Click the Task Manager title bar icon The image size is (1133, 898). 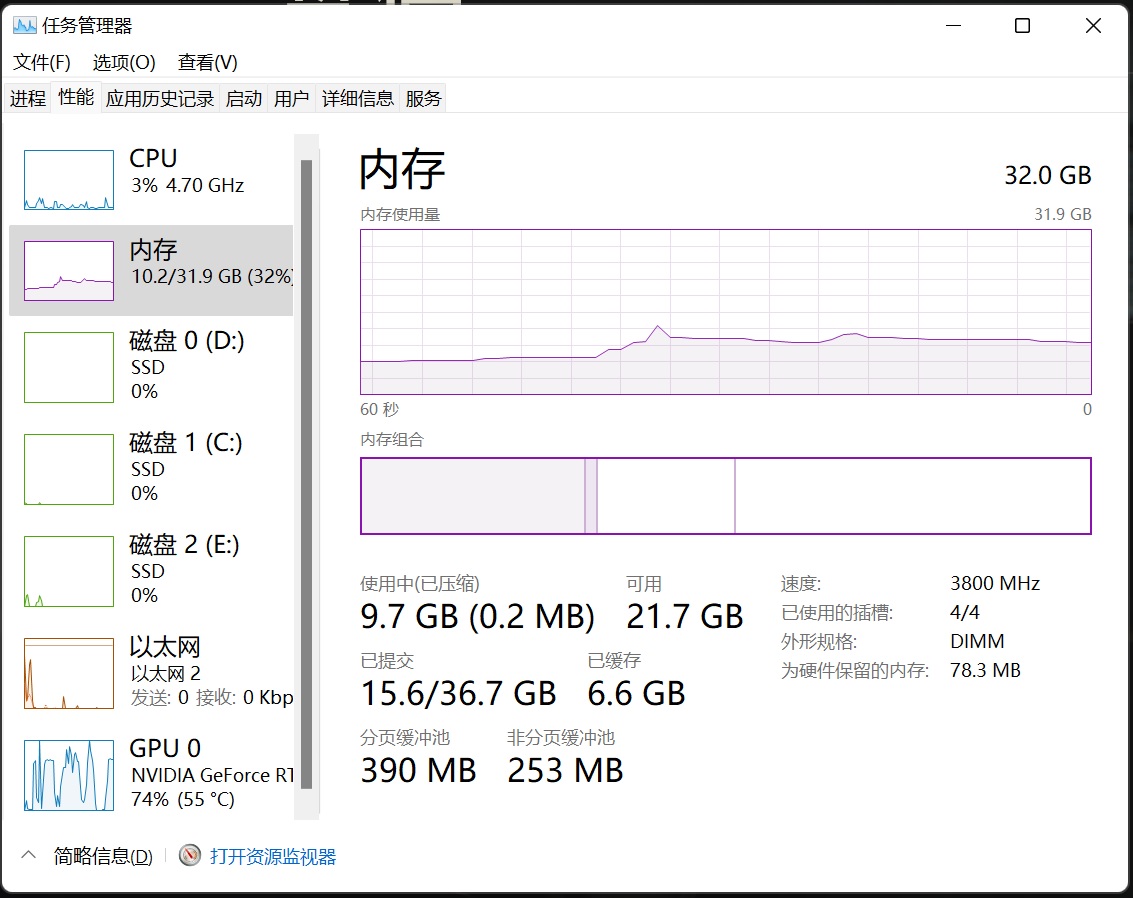pos(24,26)
